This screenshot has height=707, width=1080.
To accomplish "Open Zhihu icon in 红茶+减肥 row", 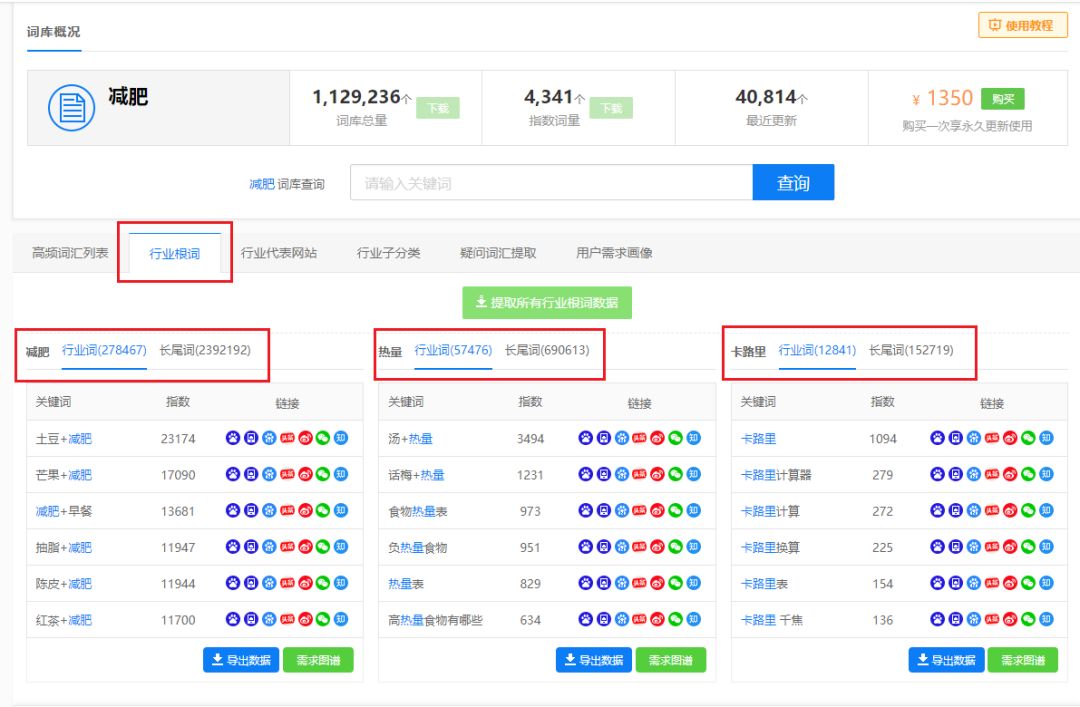I will pyautogui.click(x=341, y=619).
